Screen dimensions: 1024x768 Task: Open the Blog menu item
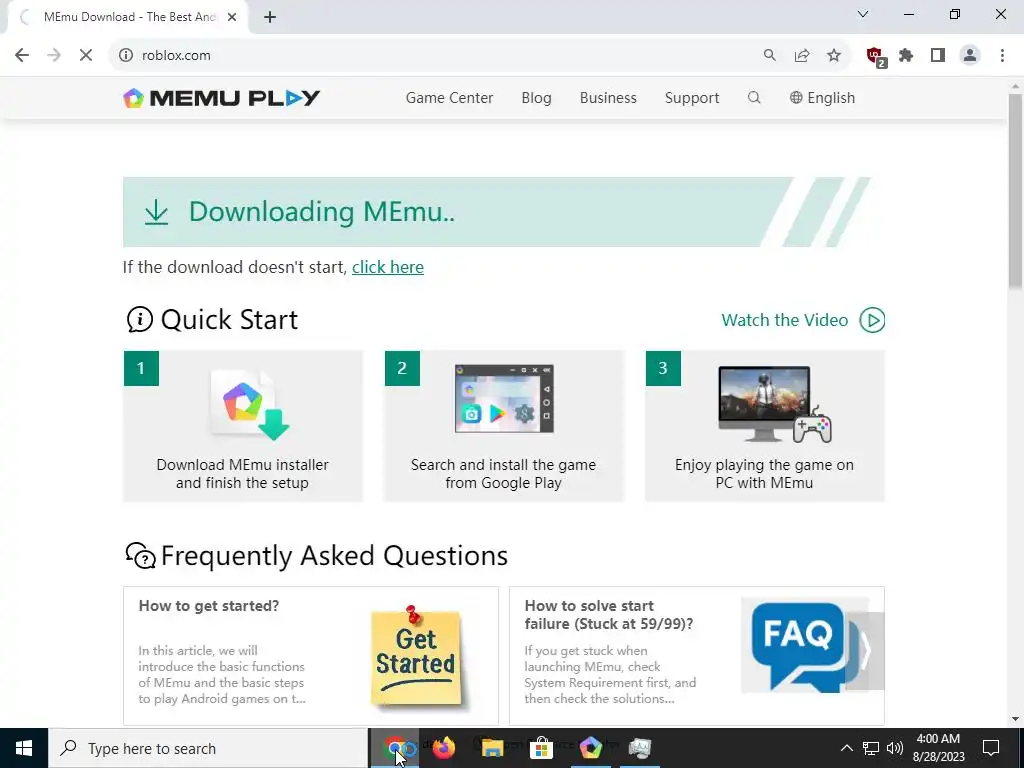536,98
